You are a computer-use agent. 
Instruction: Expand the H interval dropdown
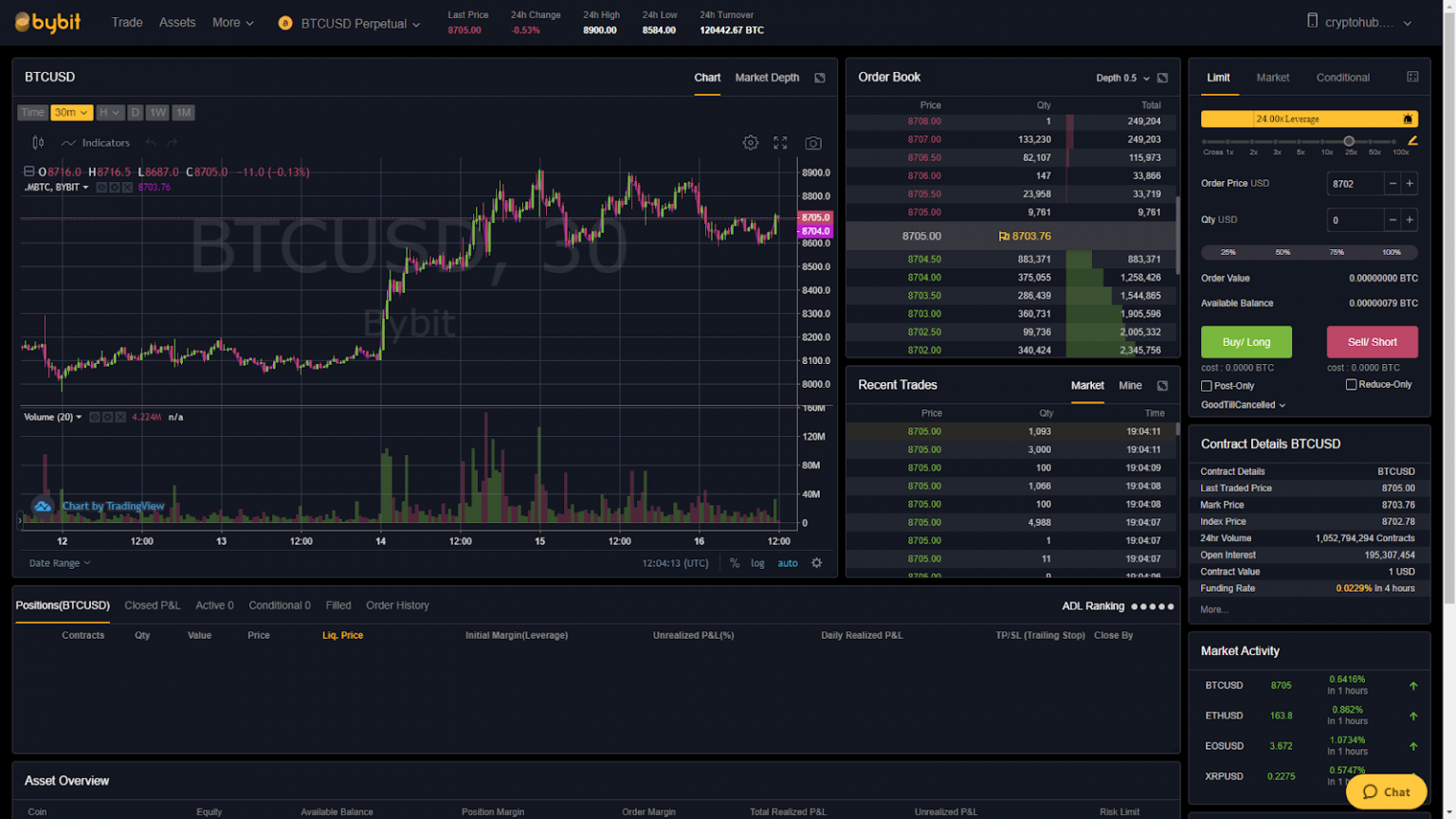coord(110,113)
